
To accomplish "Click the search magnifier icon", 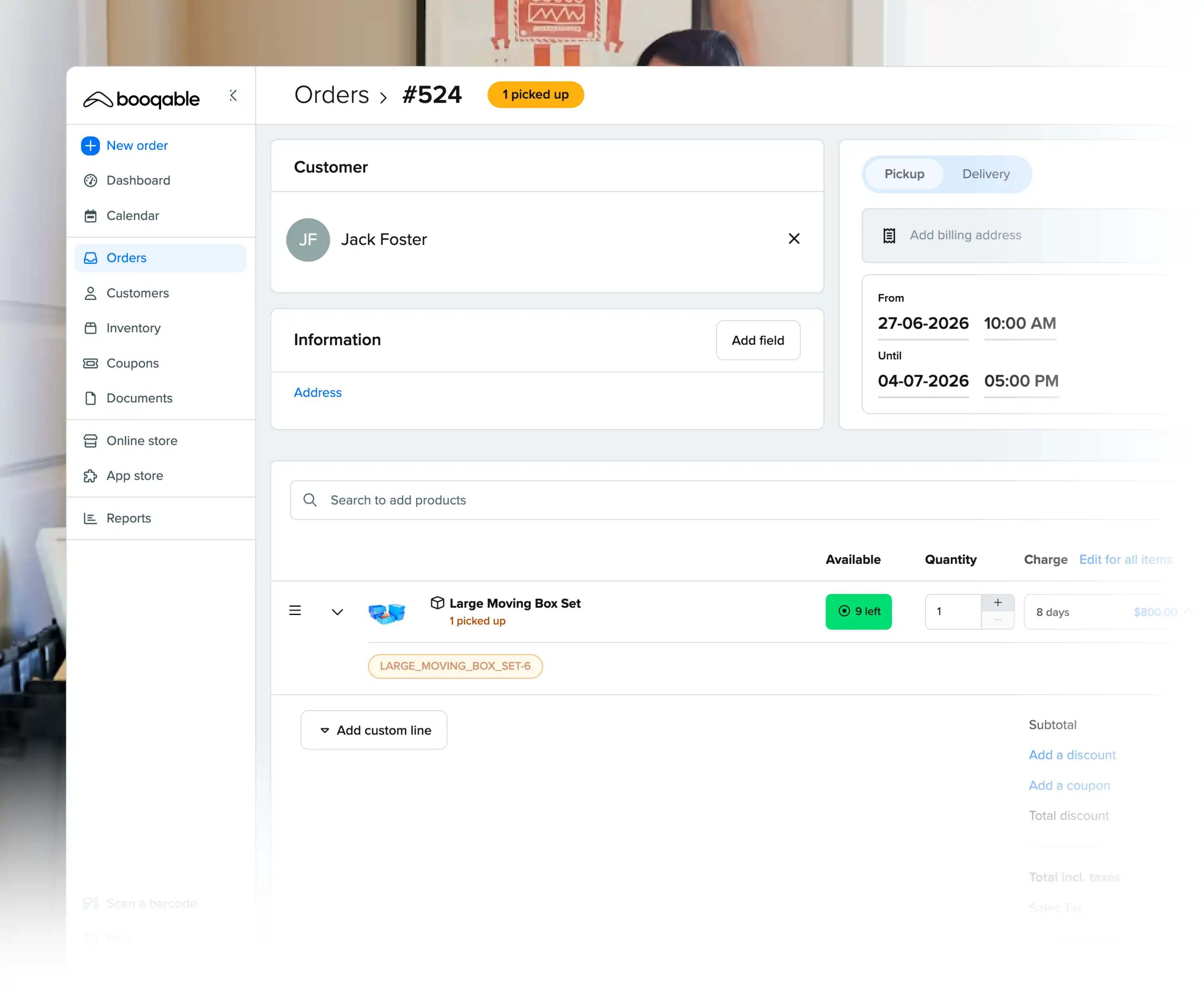I will [x=310, y=500].
